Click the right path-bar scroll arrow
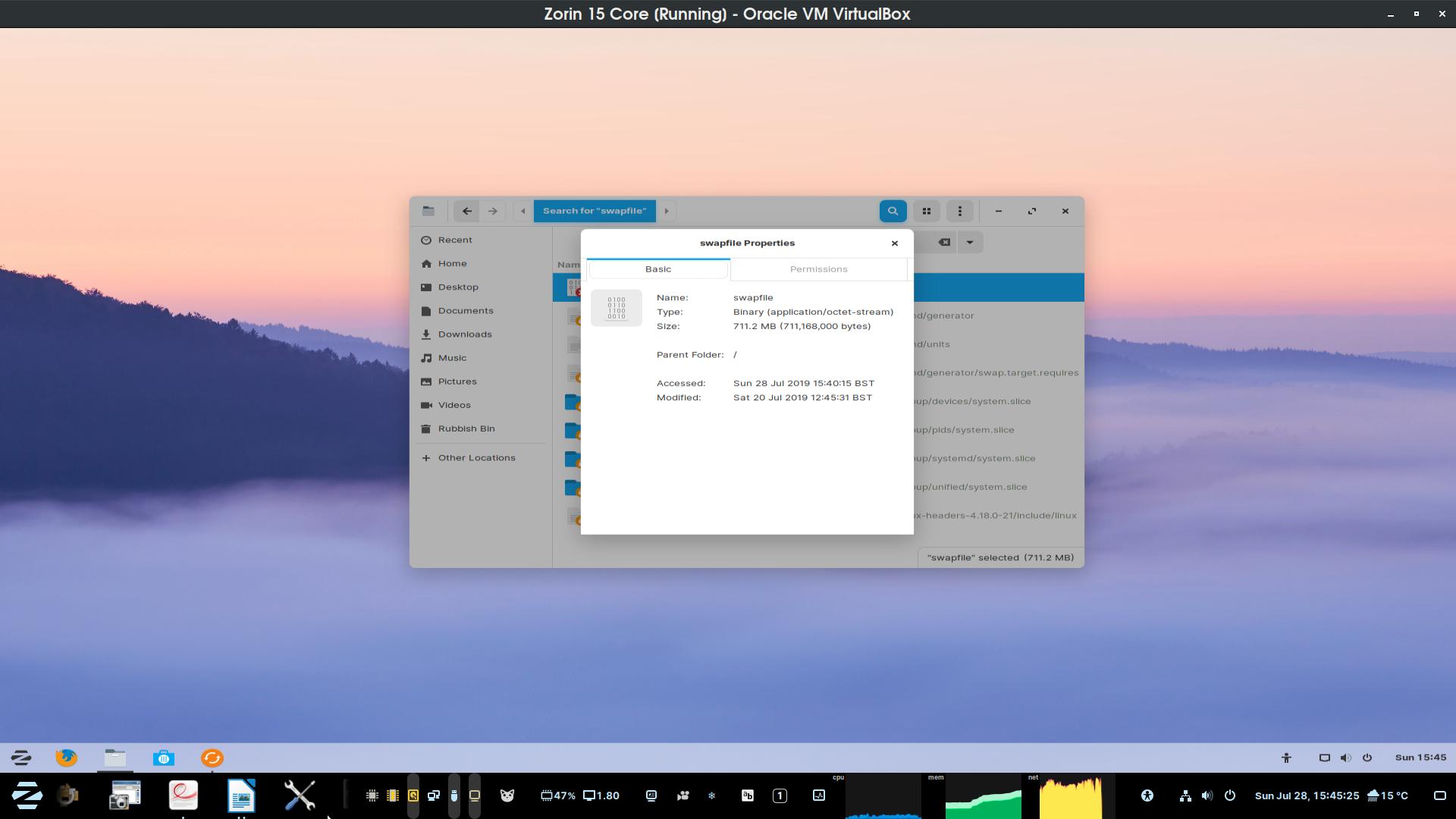The height and width of the screenshot is (819, 1456). tap(667, 211)
